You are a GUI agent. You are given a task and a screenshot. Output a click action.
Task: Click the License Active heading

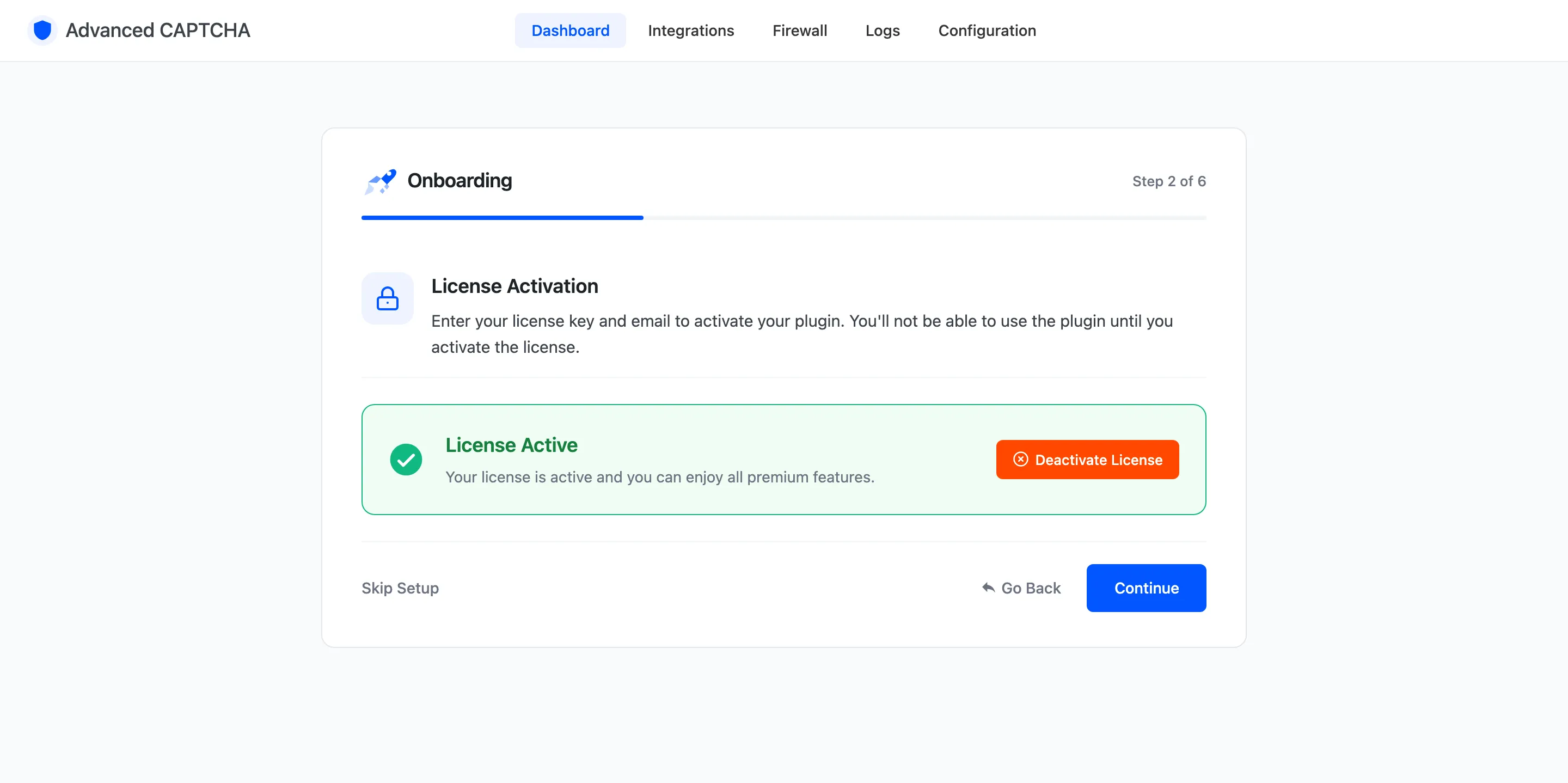coord(511,445)
